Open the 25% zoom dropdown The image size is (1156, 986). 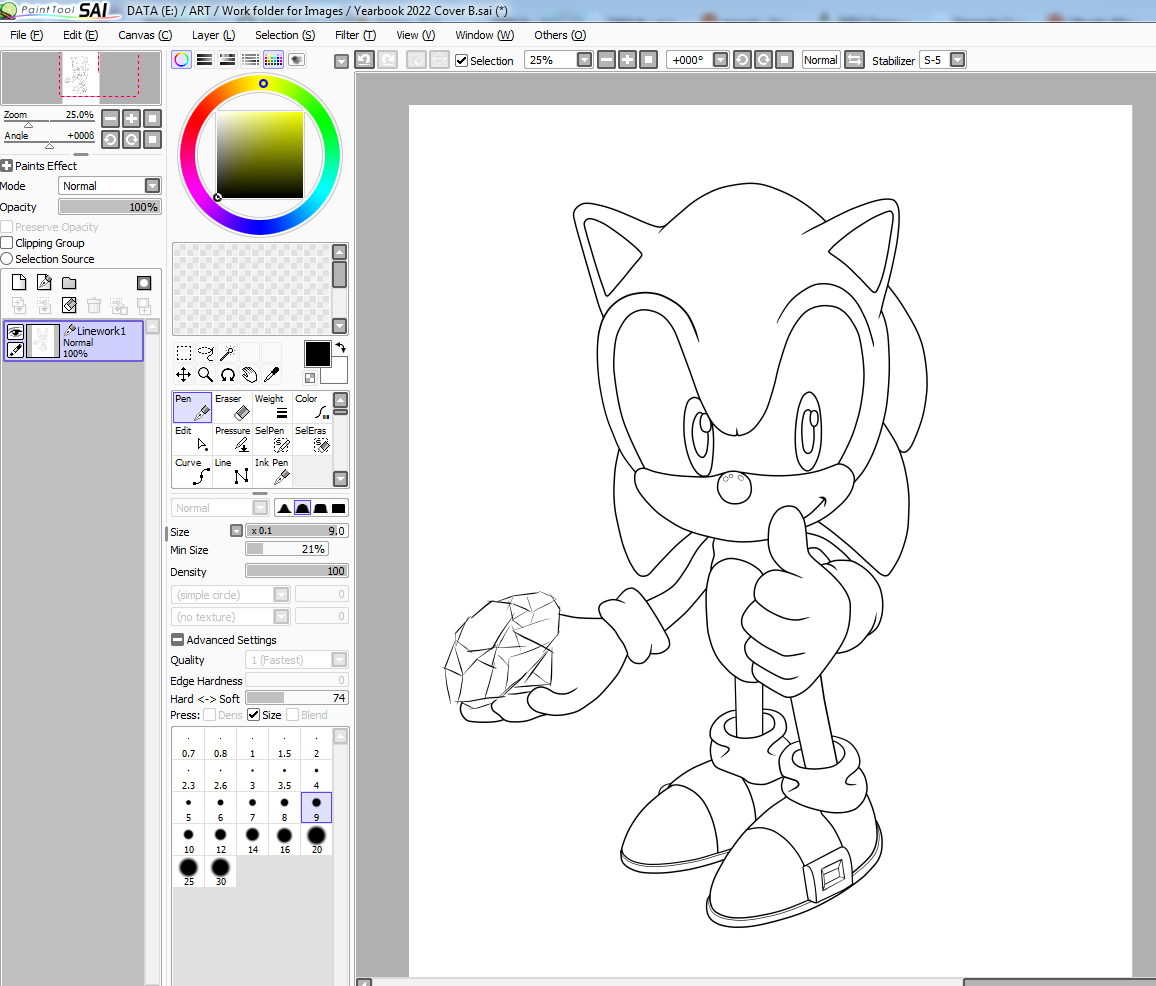coord(584,60)
